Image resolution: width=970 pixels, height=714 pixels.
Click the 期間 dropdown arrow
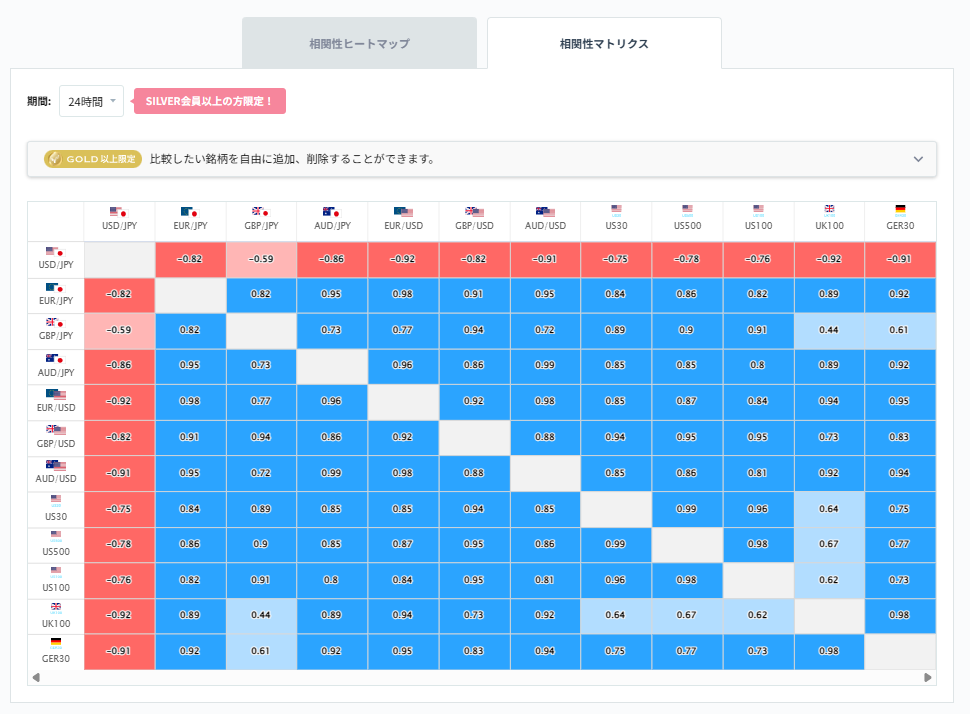click(x=113, y=101)
